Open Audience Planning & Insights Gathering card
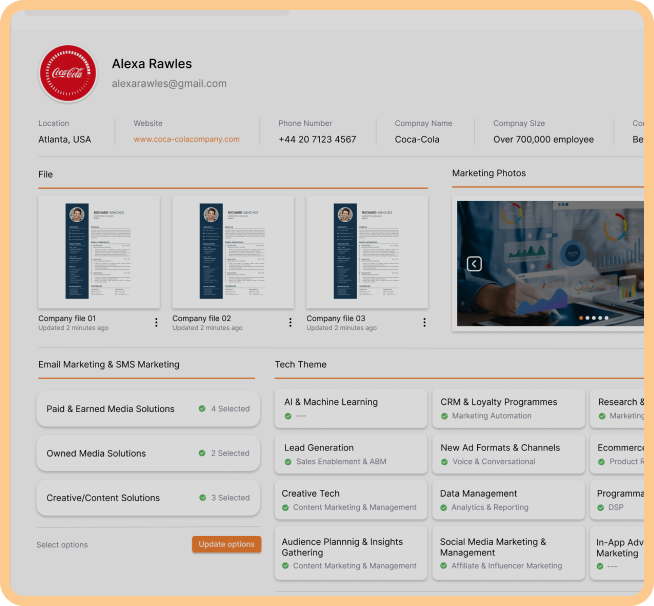Screen dimensions: 654x606 coord(351,553)
